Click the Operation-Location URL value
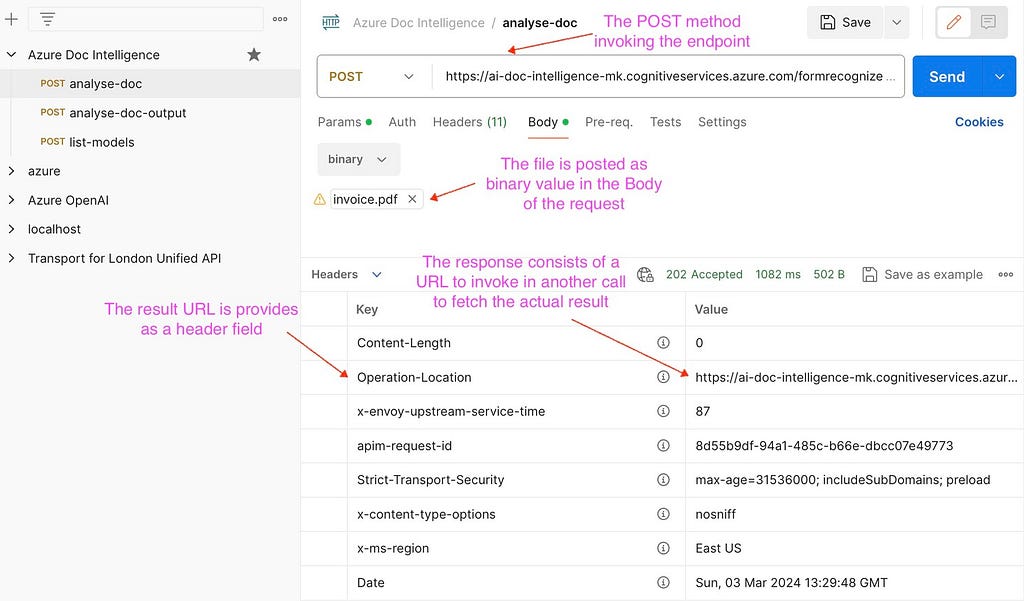 coord(856,377)
